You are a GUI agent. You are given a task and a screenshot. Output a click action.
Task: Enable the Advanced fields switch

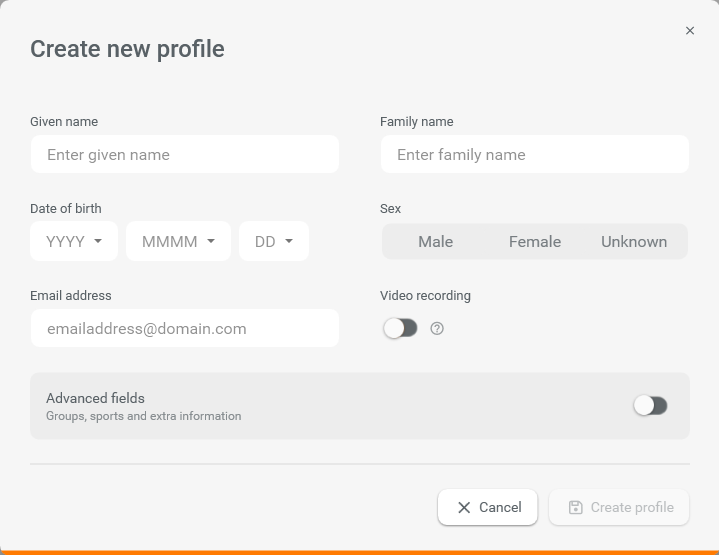[x=650, y=405]
